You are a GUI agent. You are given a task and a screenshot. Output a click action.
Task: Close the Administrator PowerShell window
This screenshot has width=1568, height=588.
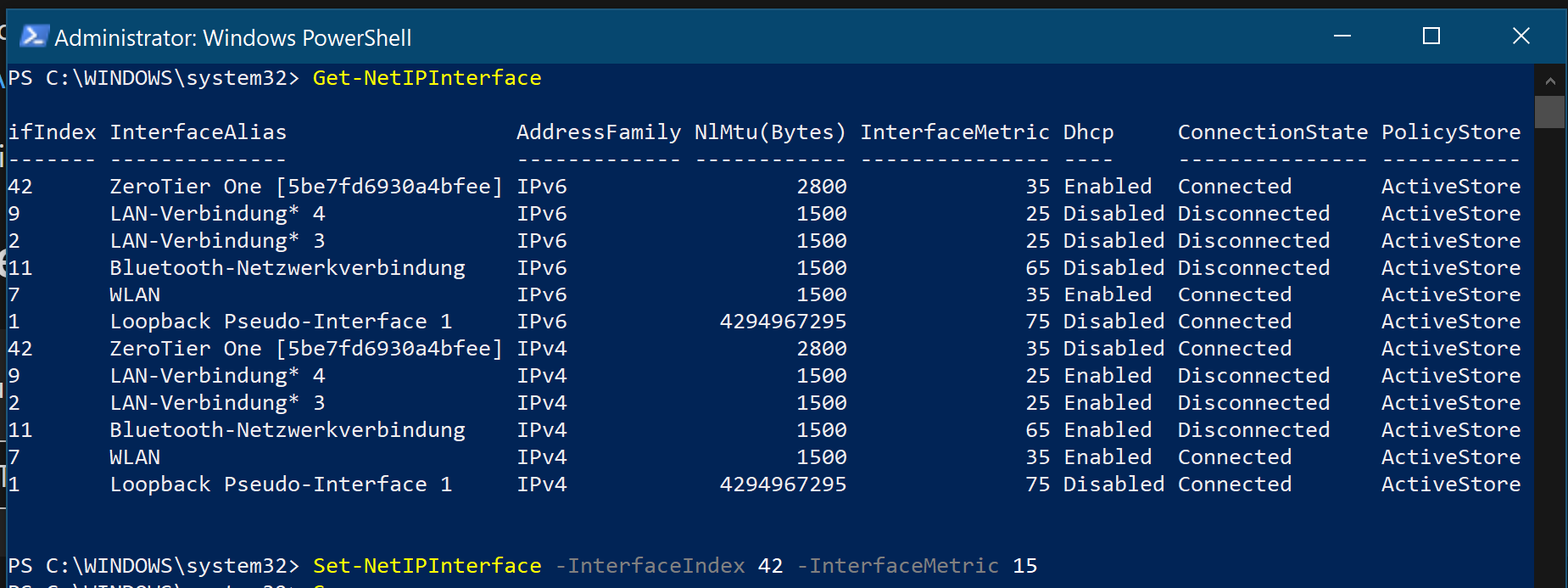pyautogui.click(x=1521, y=36)
